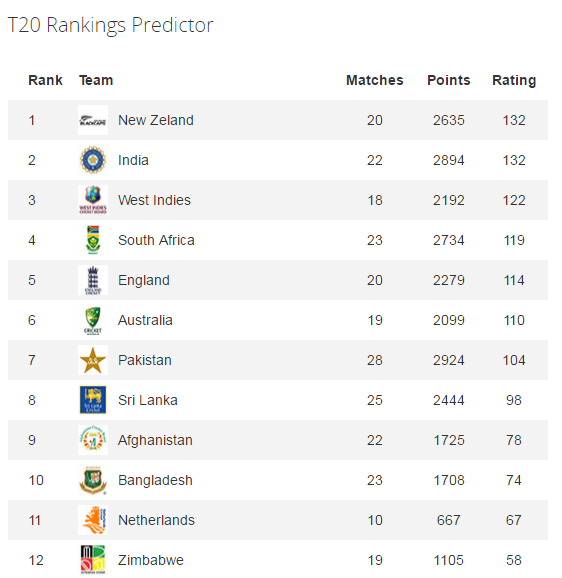Click the Netherlands orange lion logo
This screenshot has height=578, width=562.
[x=93, y=520]
